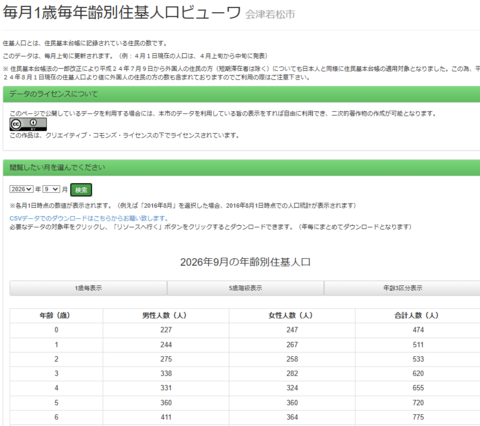
Task: Select female count 258 for age 2
Action: [x=292, y=359]
